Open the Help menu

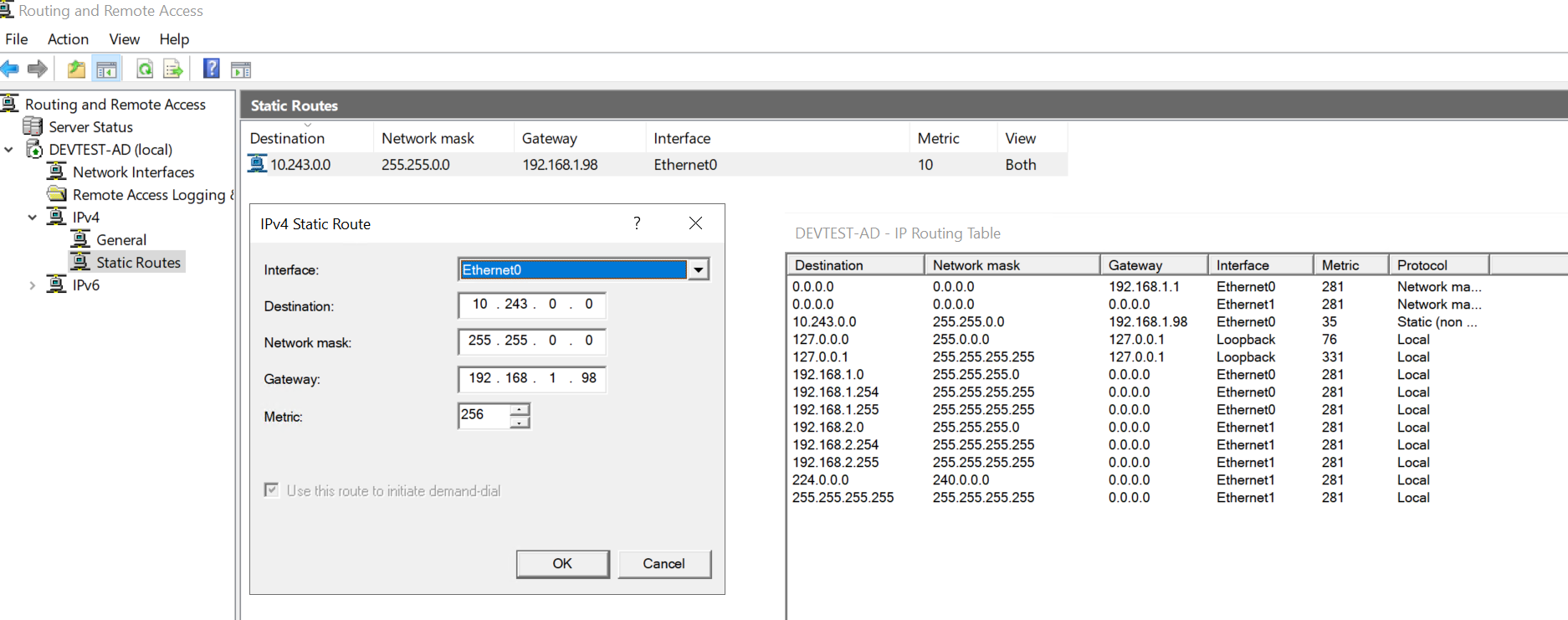[174, 39]
